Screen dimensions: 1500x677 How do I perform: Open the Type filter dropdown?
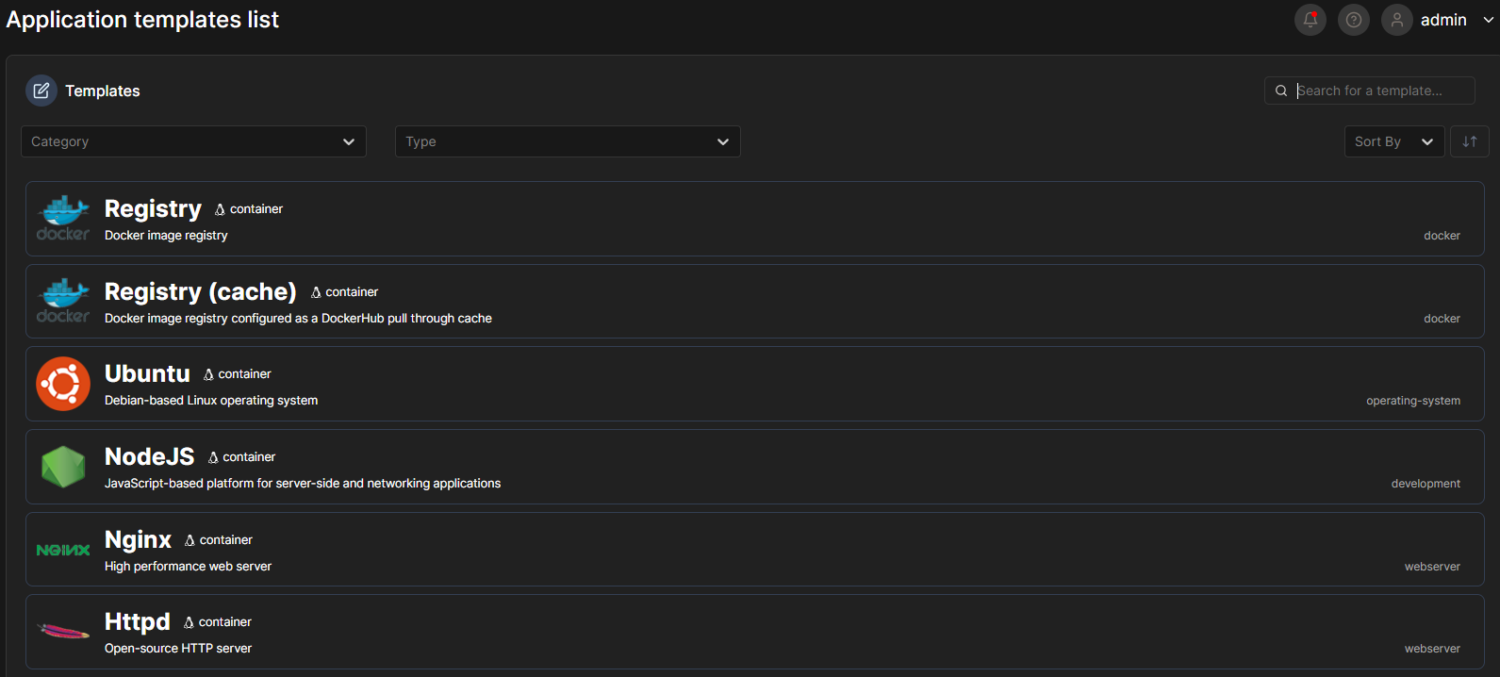point(567,142)
